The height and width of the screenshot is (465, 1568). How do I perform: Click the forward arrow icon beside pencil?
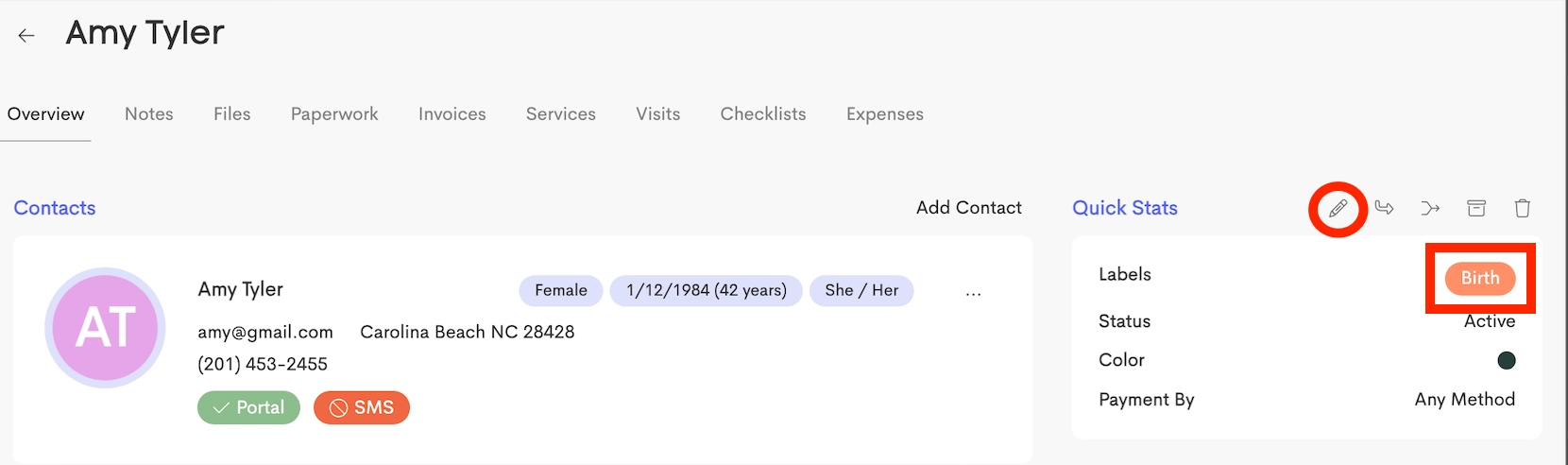coord(1384,208)
